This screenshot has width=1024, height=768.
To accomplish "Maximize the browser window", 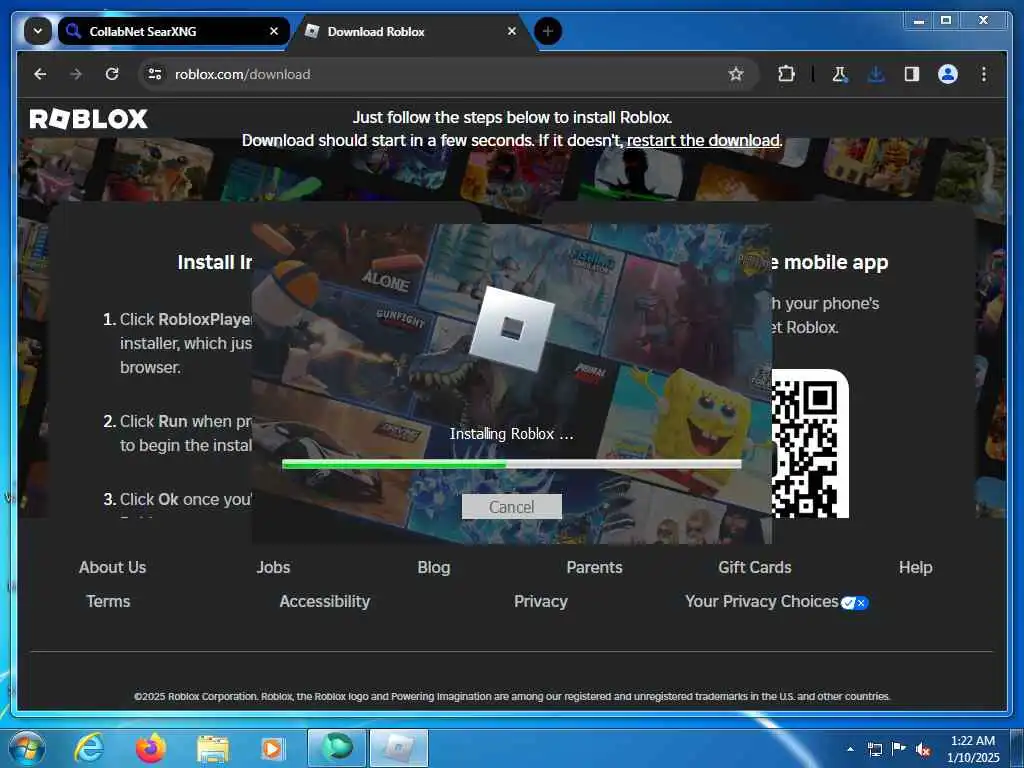I will tap(946, 21).
